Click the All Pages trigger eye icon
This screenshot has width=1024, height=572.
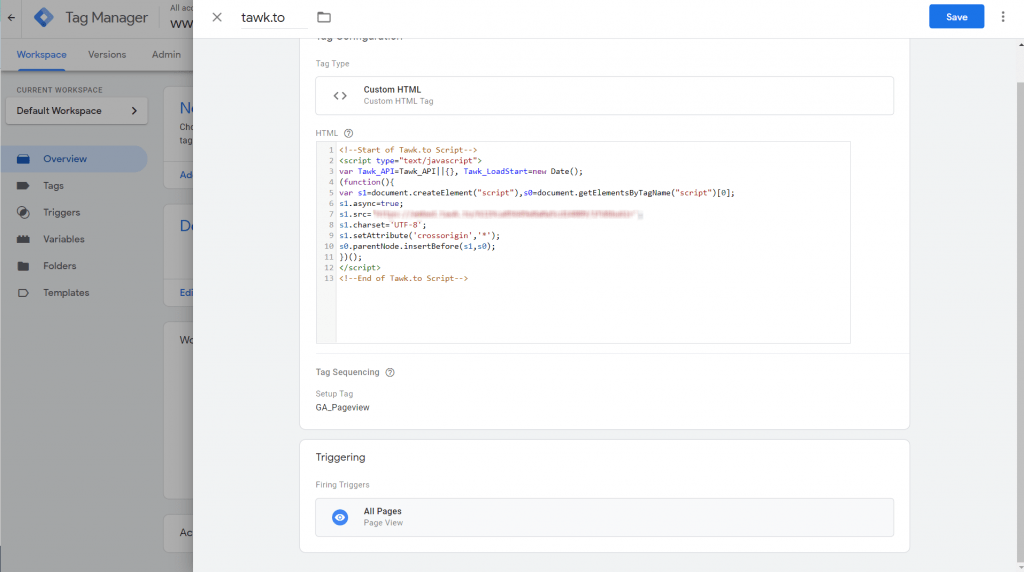coord(340,517)
